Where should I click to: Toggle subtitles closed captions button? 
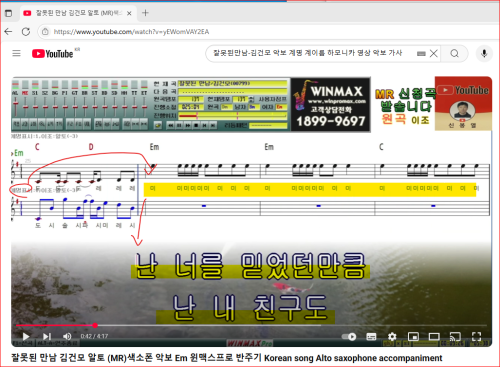point(371,337)
